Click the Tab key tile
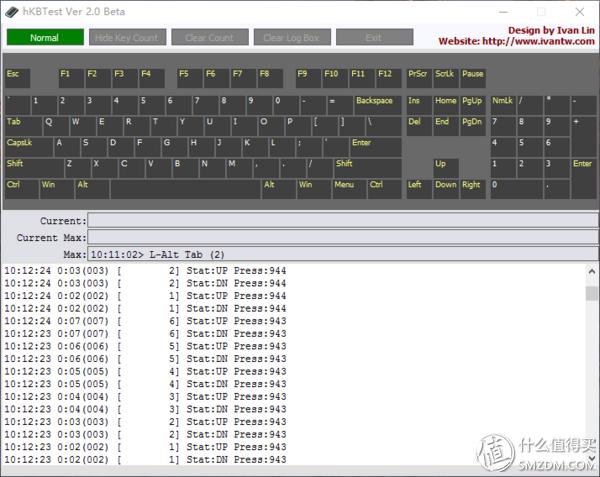Image resolution: width=600 pixels, height=477 pixels. pyautogui.click(x=23, y=126)
